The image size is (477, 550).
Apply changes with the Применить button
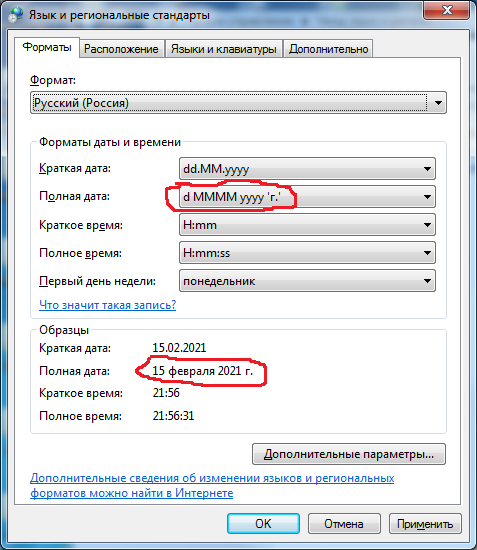425,524
